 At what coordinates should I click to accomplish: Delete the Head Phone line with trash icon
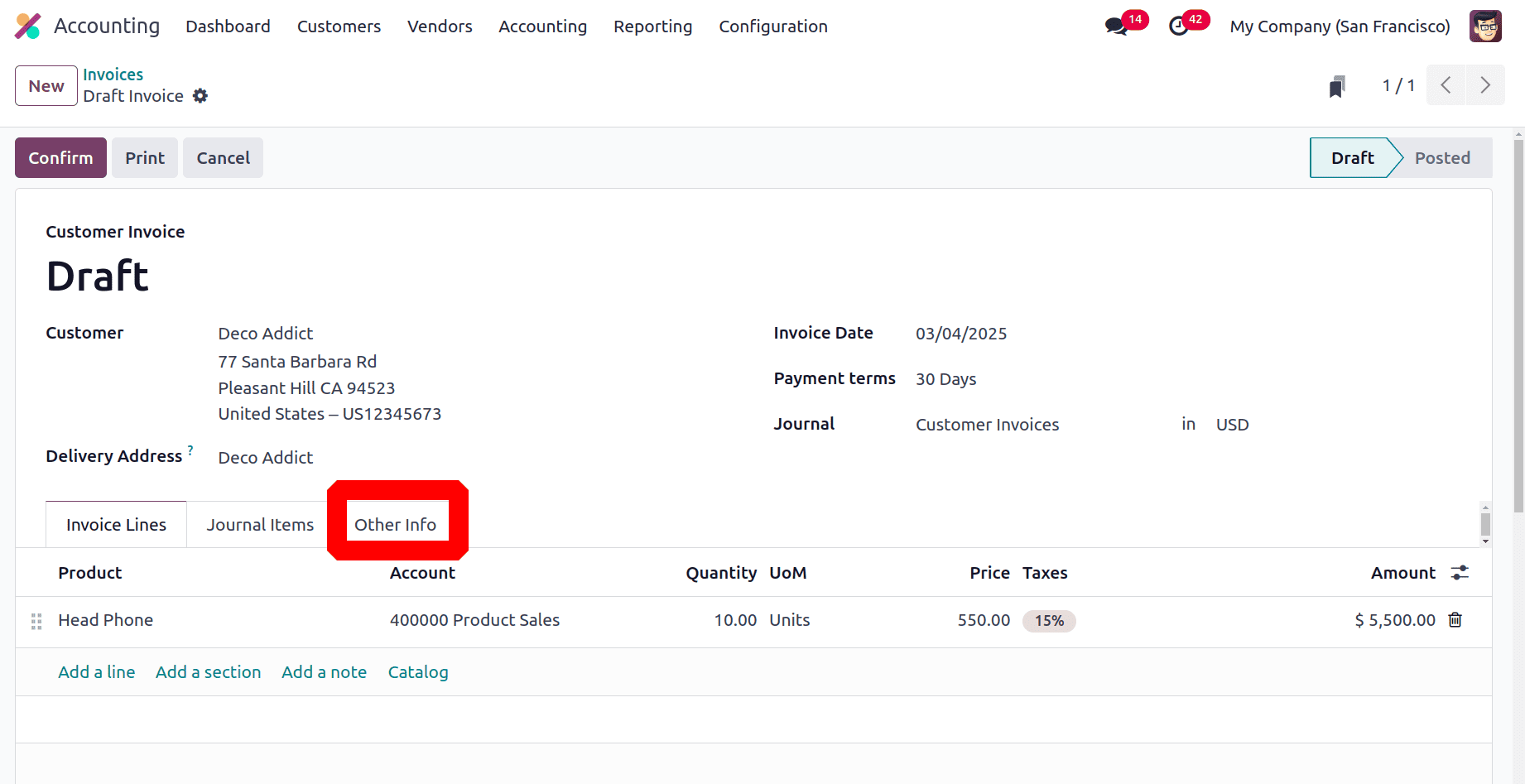[x=1455, y=619]
